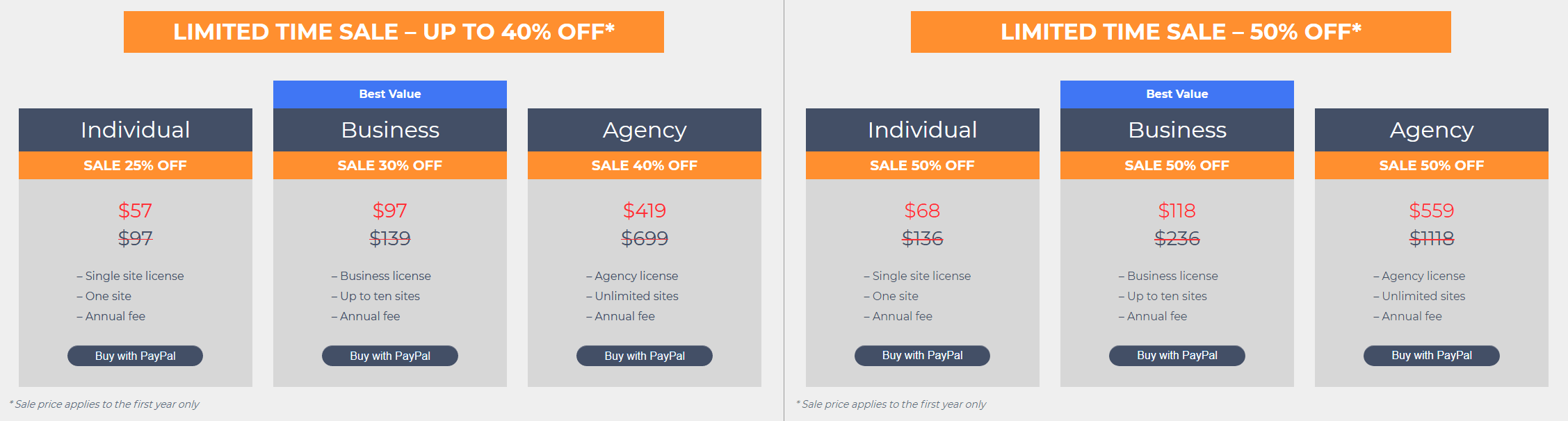Click the "UP TO 40% OFF" sale banner

pos(394,32)
